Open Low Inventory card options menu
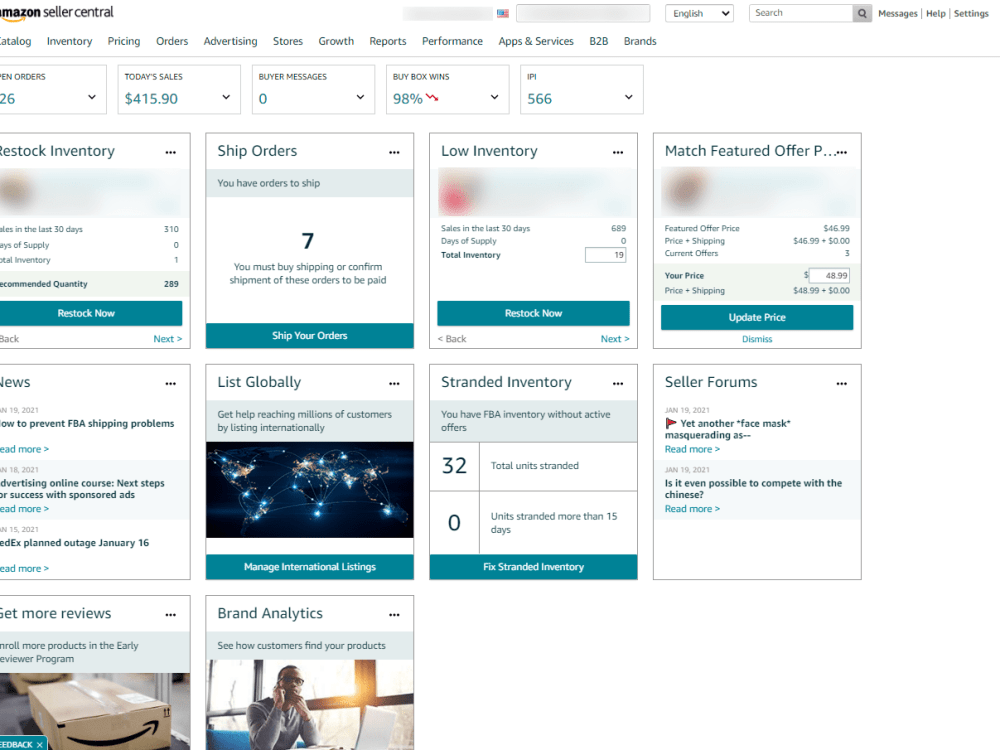This screenshot has height=750, width=1000. pyautogui.click(x=618, y=152)
